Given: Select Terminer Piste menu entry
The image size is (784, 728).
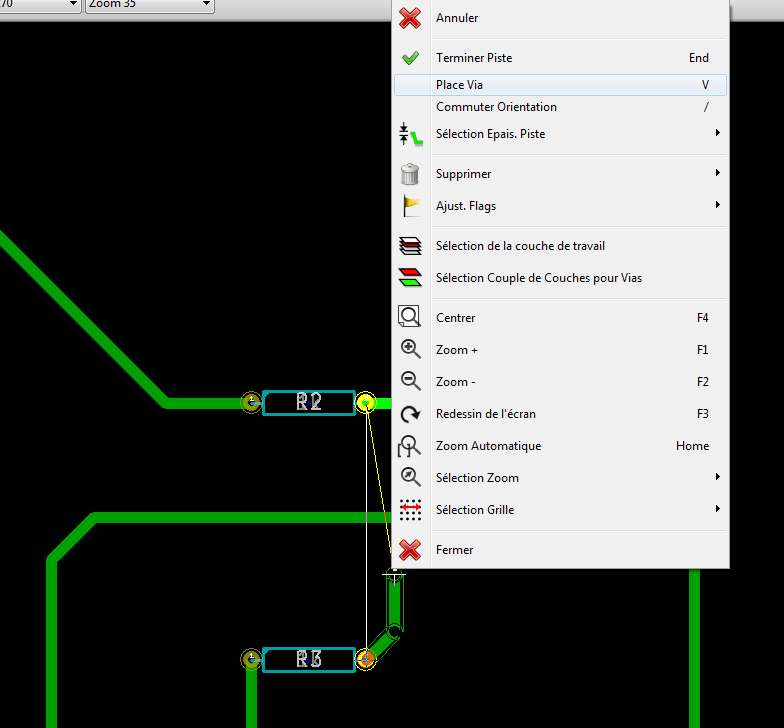Looking at the screenshot, I should tap(560, 58).
